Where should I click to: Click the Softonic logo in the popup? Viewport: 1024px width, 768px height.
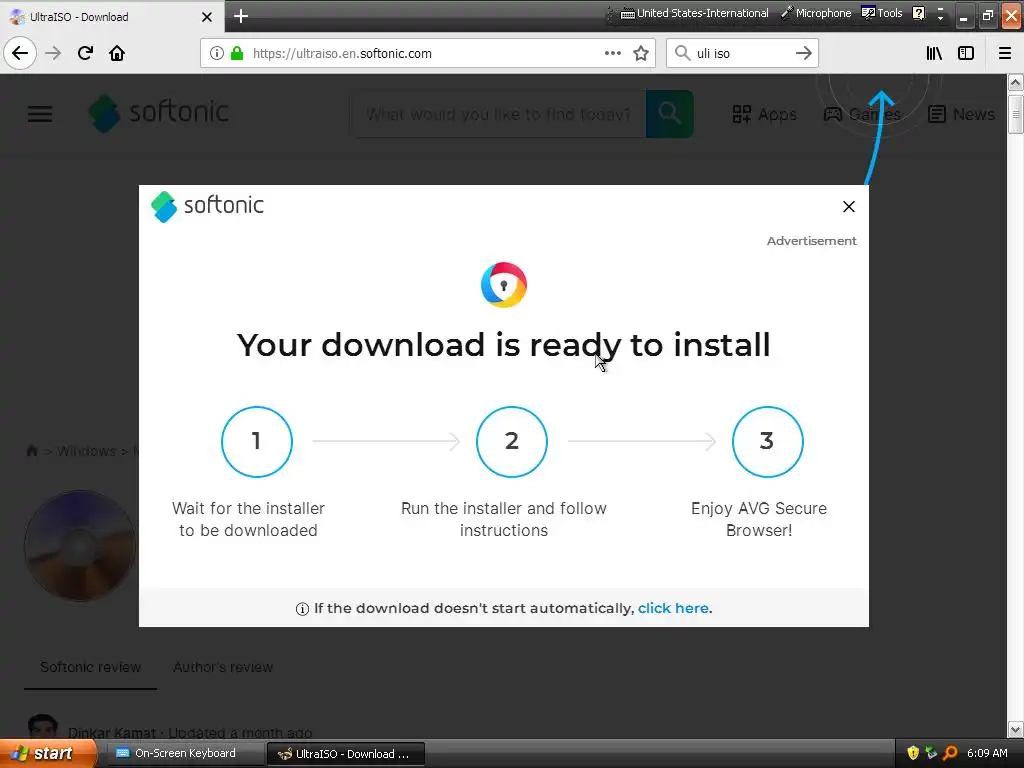click(x=208, y=206)
